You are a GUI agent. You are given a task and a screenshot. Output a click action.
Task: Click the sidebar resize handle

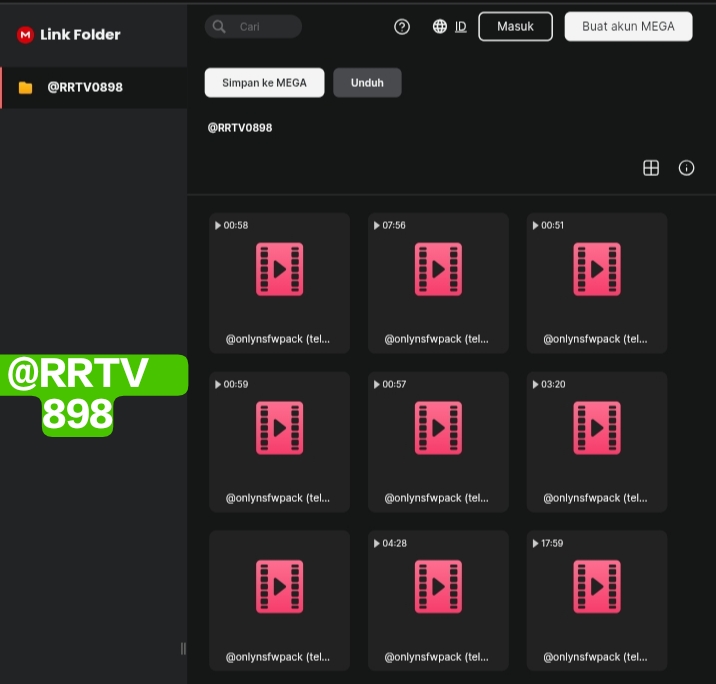[x=183, y=648]
